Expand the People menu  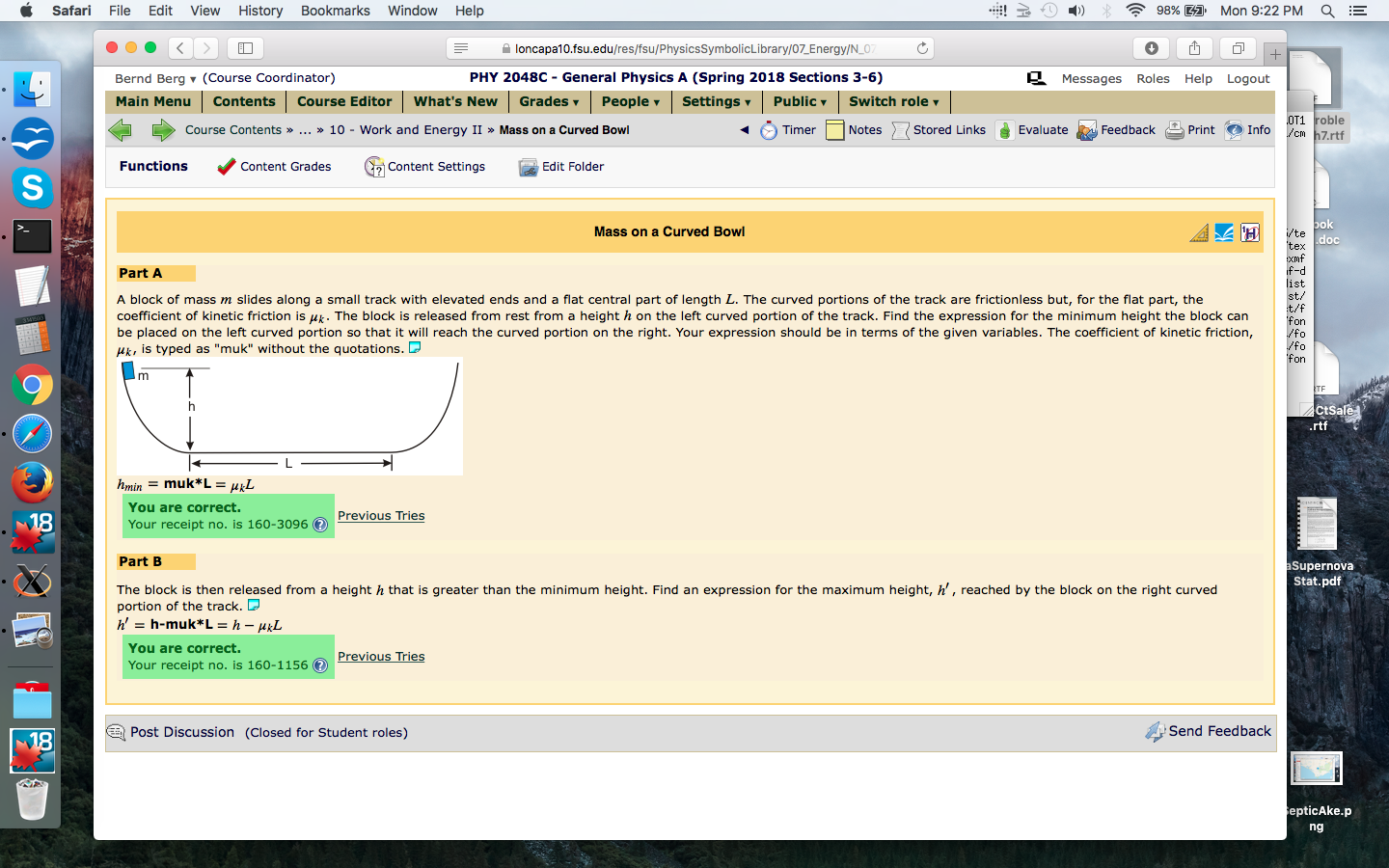[631, 102]
